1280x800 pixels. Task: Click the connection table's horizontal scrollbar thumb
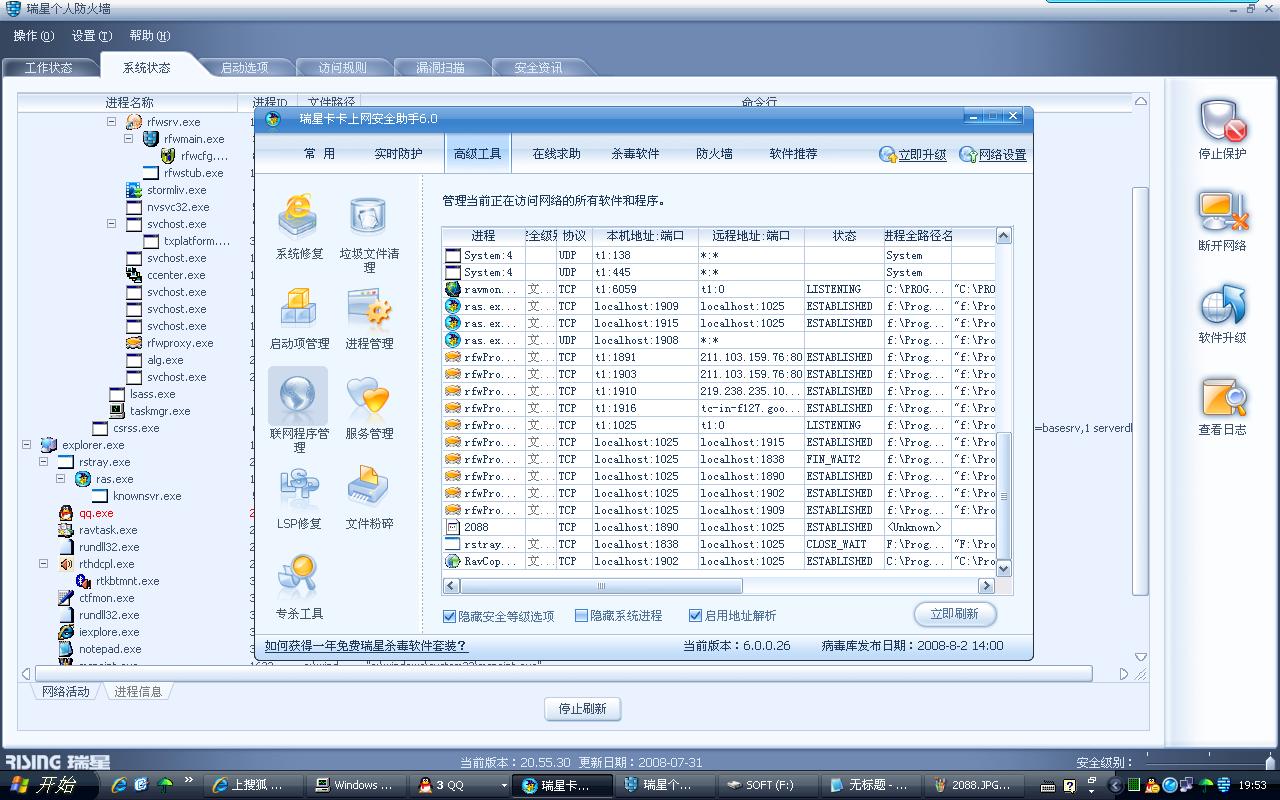click(601, 586)
